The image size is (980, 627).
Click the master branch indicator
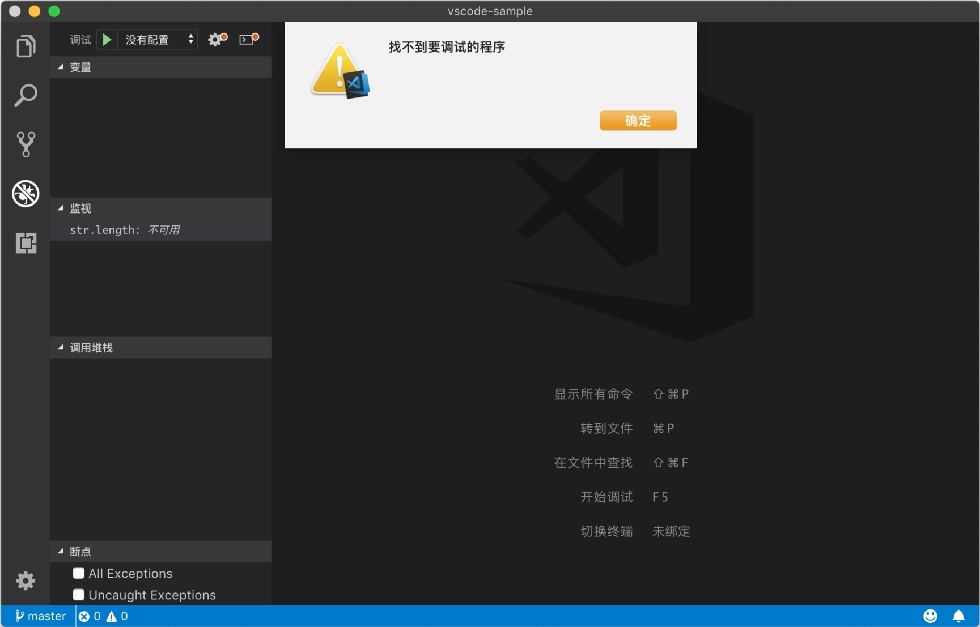tap(41, 616)
